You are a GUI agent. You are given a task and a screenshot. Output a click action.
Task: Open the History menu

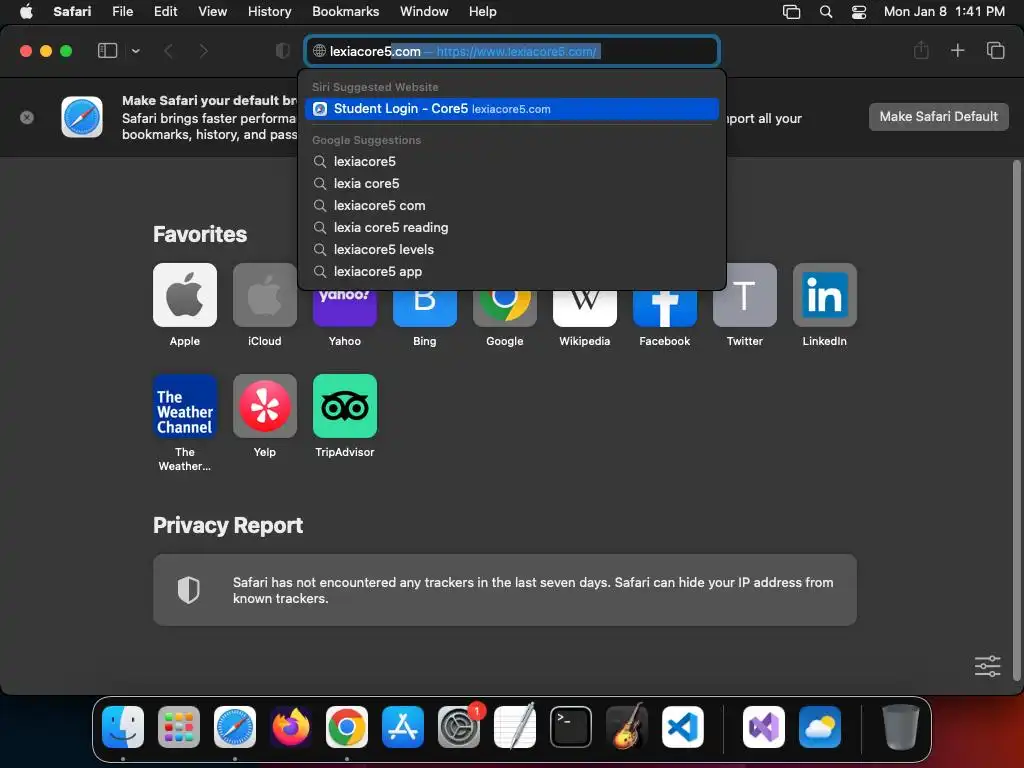[x=269, y=11]
